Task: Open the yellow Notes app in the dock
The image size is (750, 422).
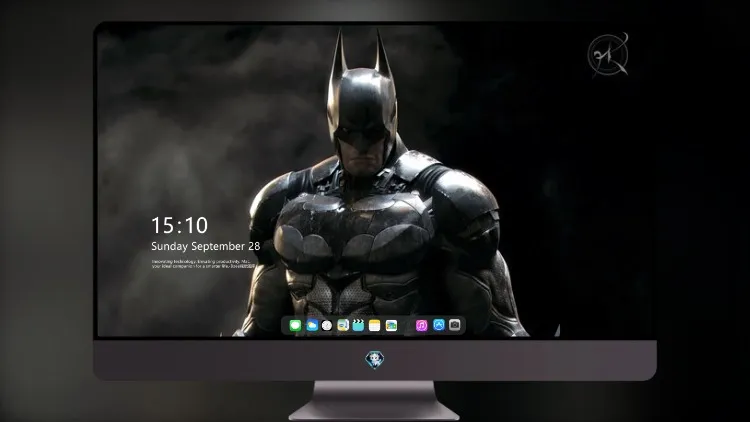Action: coord(375,325)
